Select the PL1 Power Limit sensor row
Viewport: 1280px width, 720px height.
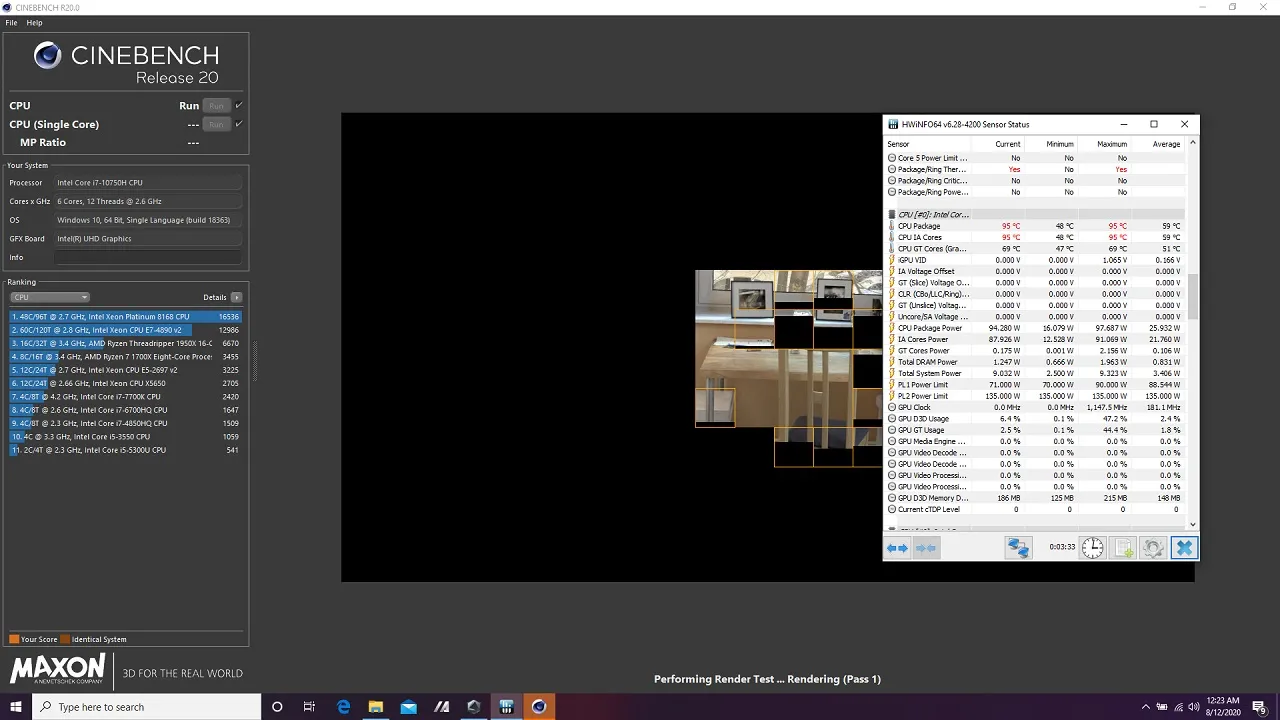(1035, 385)
